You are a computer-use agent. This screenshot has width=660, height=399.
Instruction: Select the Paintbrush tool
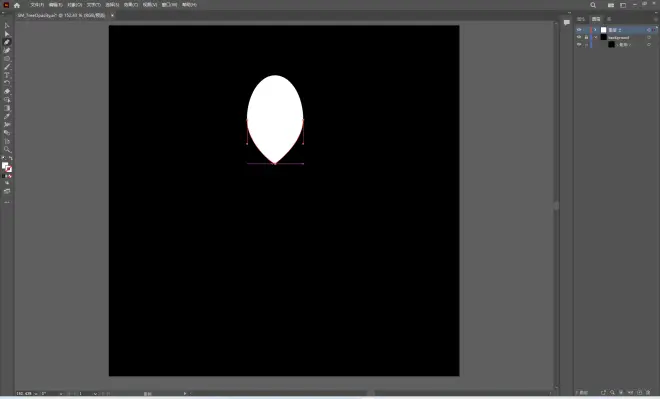[7, 67]
